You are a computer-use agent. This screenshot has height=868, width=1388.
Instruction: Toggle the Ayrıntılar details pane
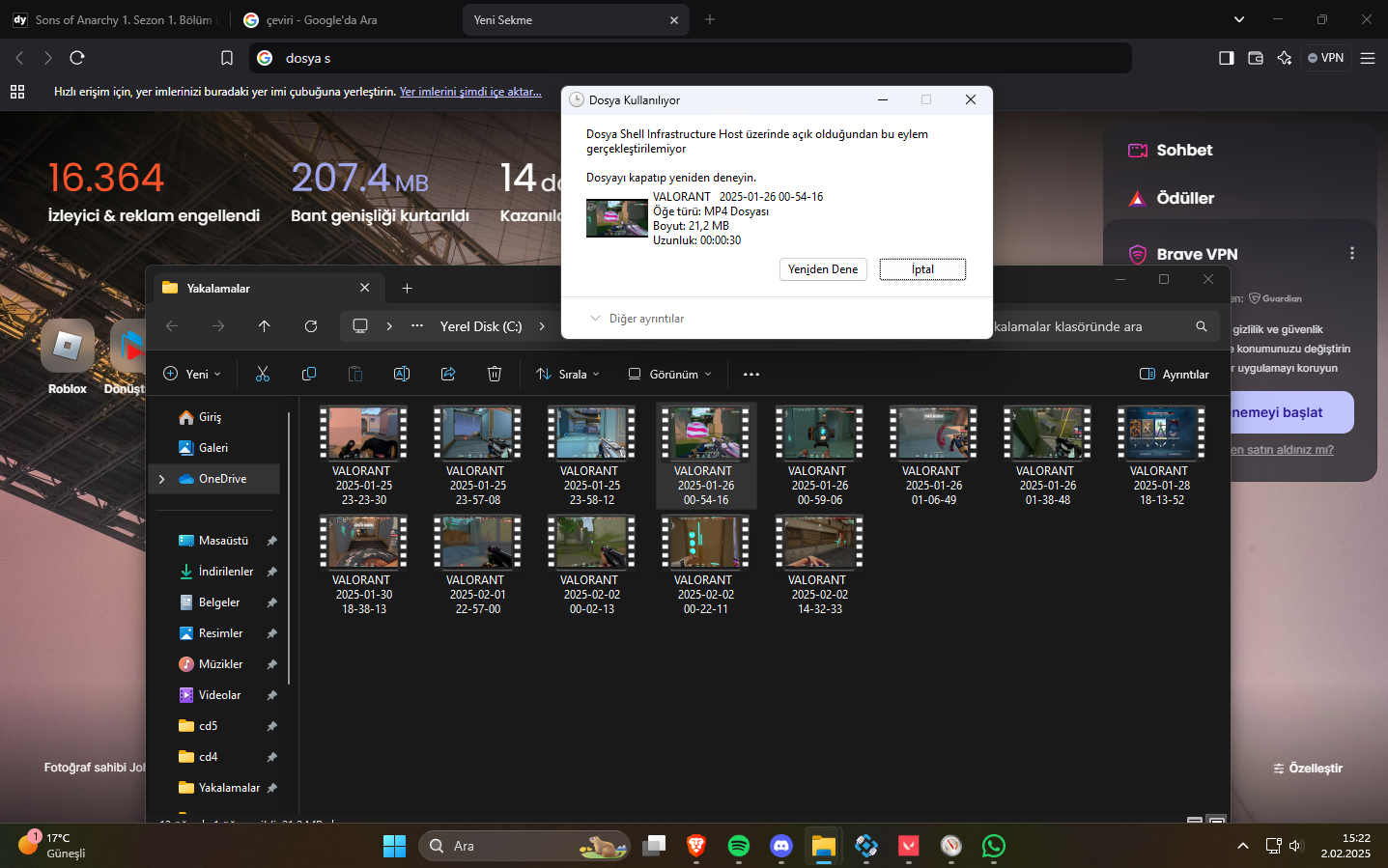pos(1175,374)
